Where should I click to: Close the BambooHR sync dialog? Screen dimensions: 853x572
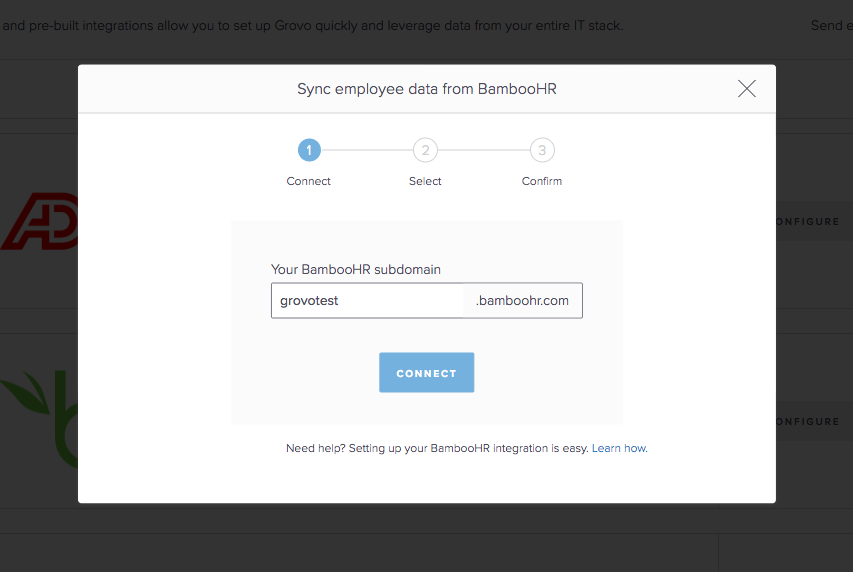746,88
